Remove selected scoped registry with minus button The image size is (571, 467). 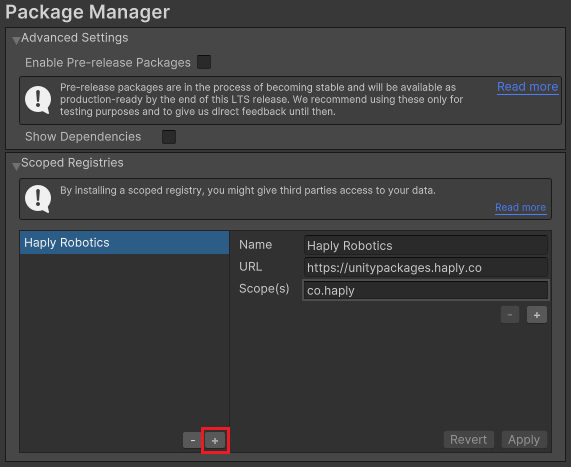(x=193, y=440)
